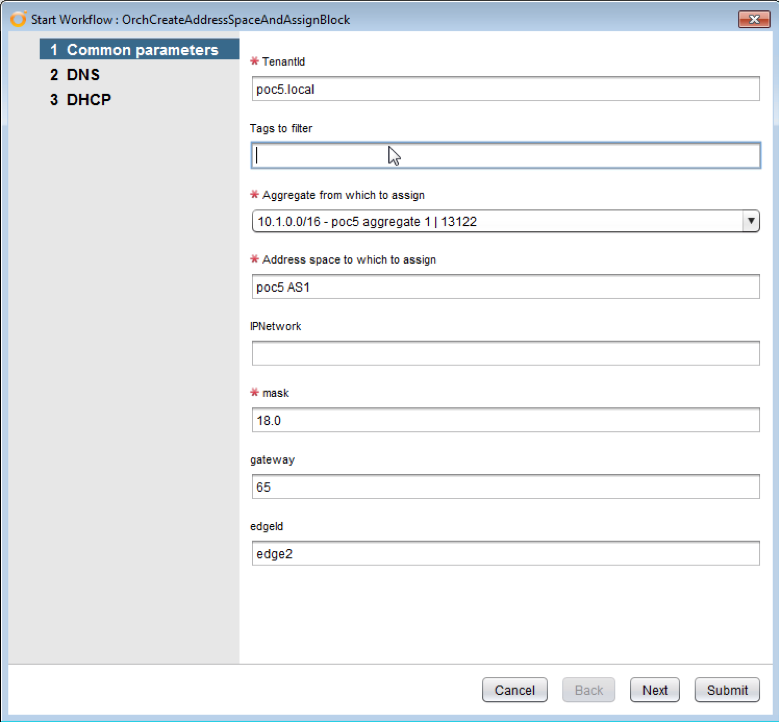Select the Common parameters step

click(139, 50)
